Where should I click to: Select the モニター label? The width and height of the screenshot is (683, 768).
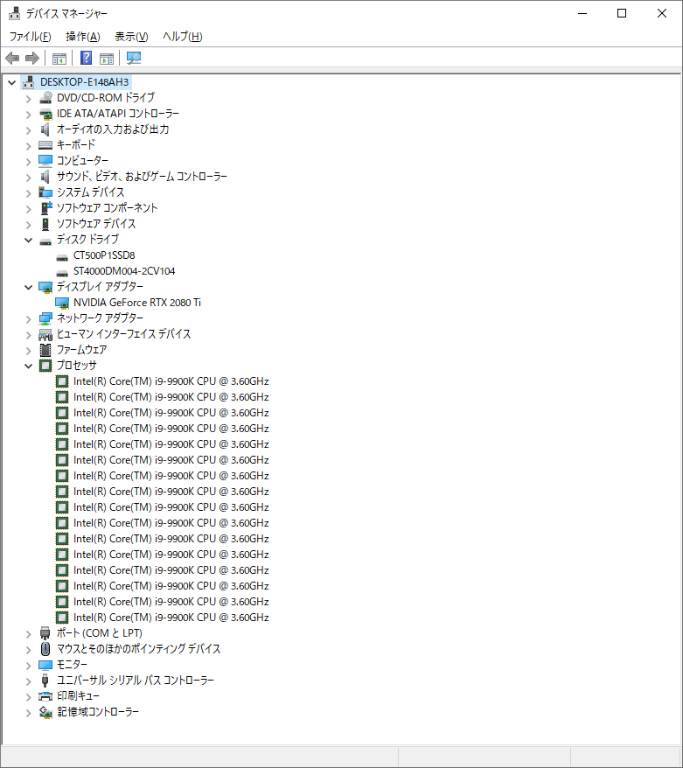pyautogui.click(x=72, y=665)
